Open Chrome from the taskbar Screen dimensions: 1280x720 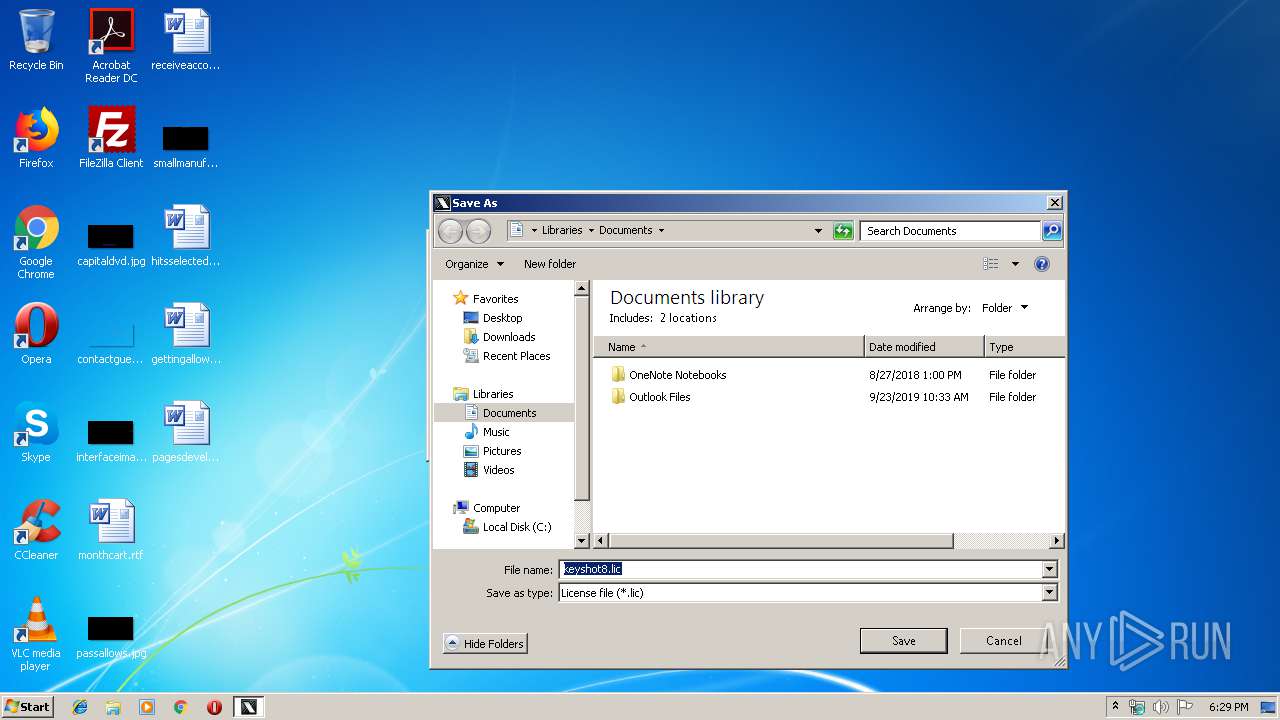click(x=180, y=707)
